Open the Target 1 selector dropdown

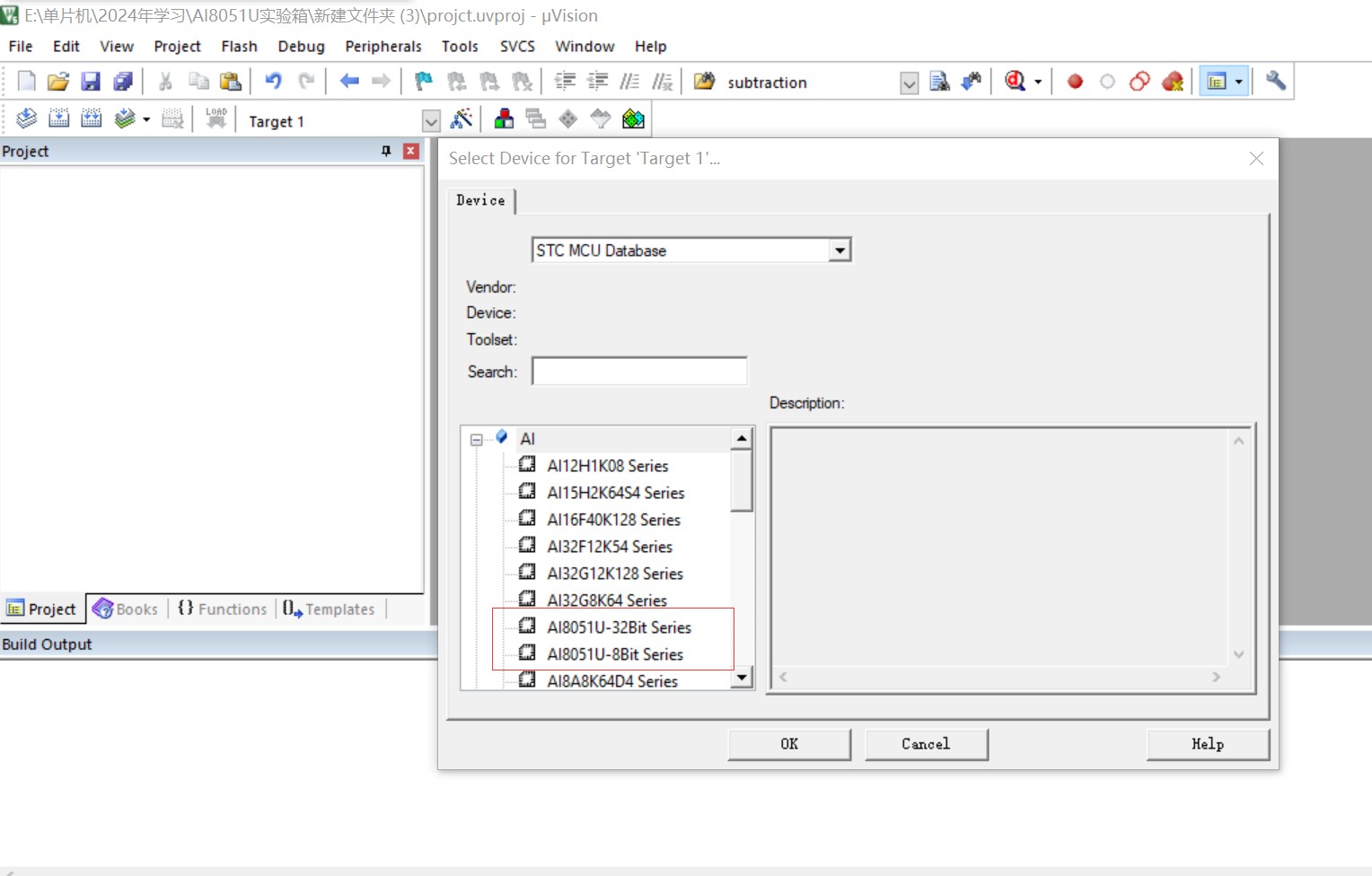[432, 120]
